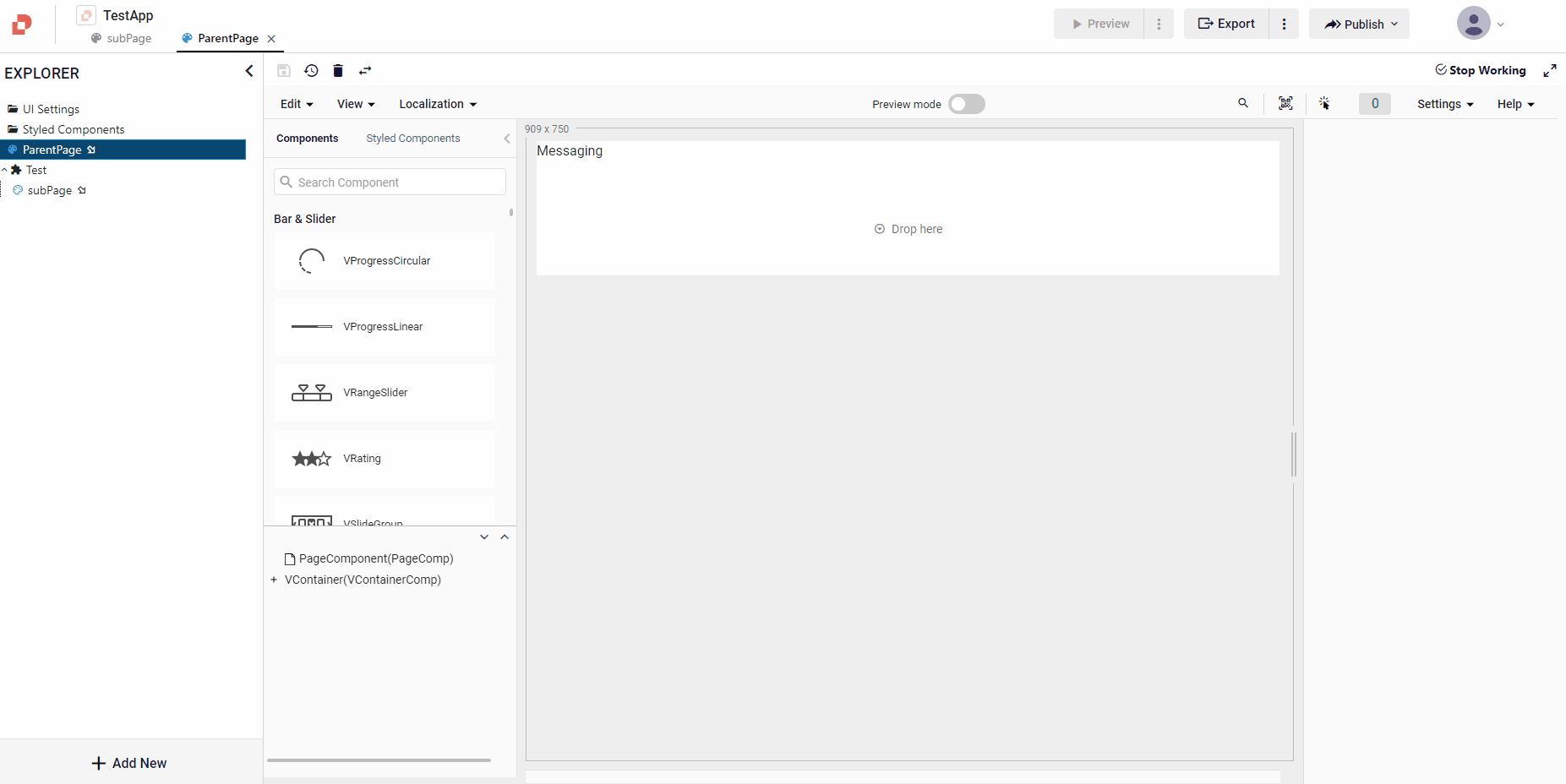The height and width of the screenshot is (784, 1566).
Task: Select ParentPage in Explorer tree
Action: [x=123, y=150]
